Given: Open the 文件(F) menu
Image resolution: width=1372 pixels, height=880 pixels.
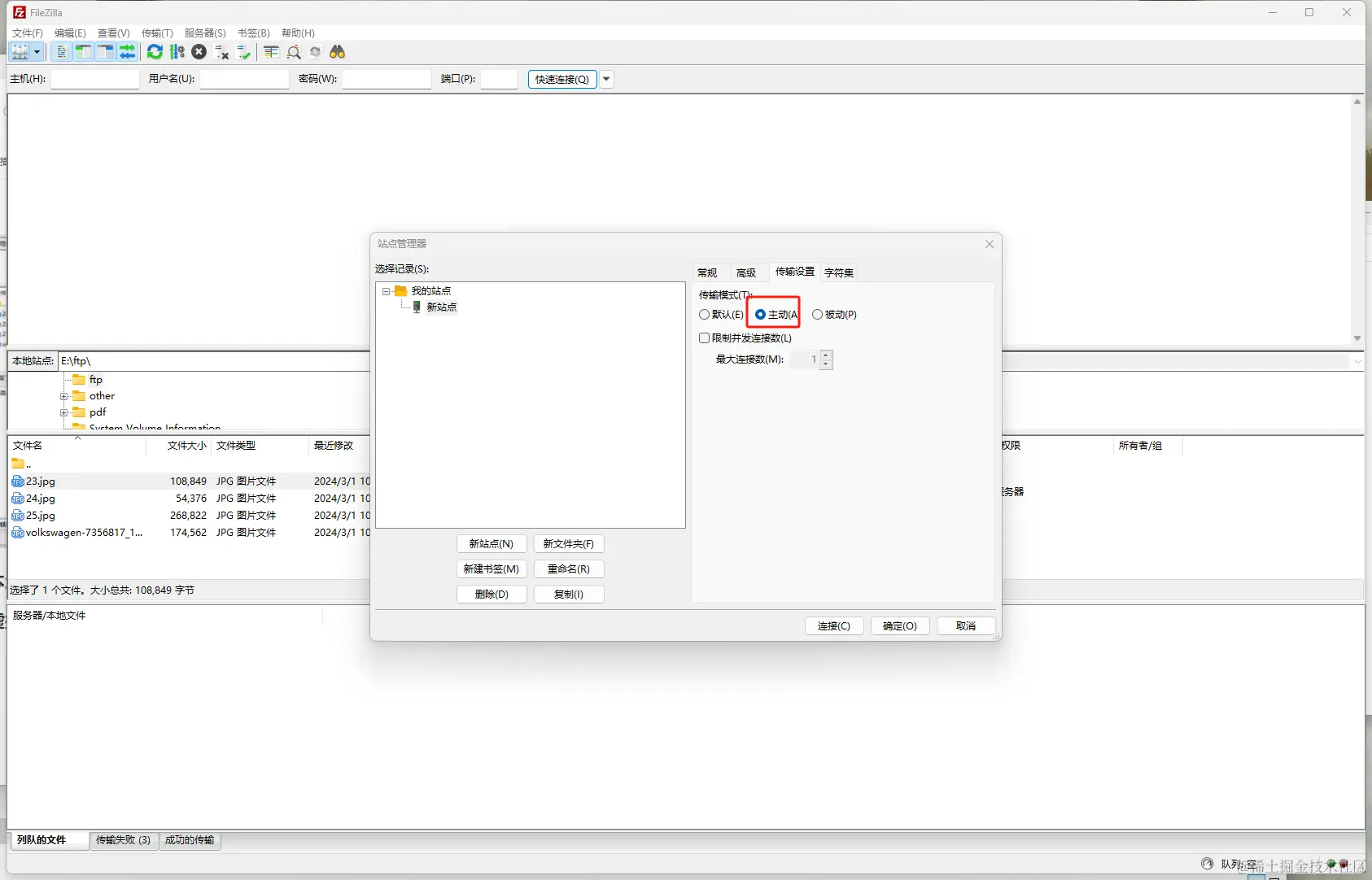Looking at the screenshot, I should click(x=28, y=33).
